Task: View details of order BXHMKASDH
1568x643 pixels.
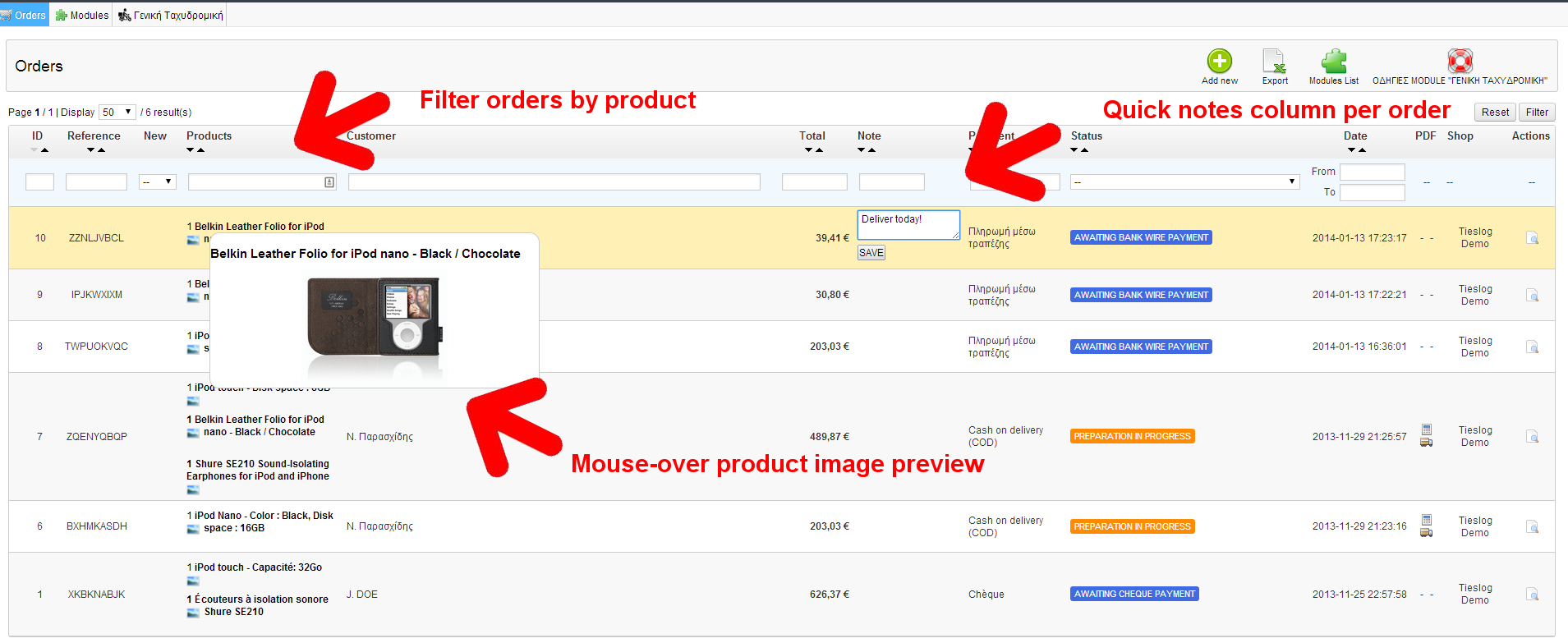Action: tap(1532, 526)
